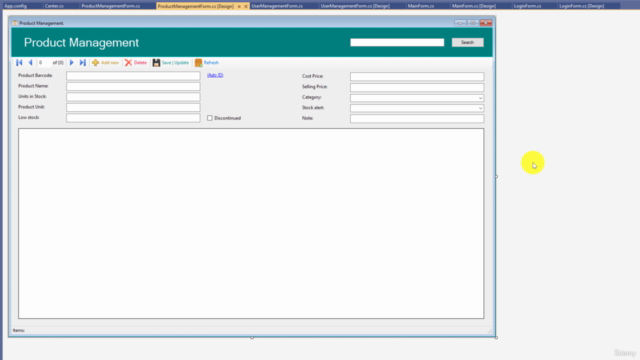640x360 pixels.
Task: Open the ProductManagementForm.cs code tab
Action: tap(111, 6)
